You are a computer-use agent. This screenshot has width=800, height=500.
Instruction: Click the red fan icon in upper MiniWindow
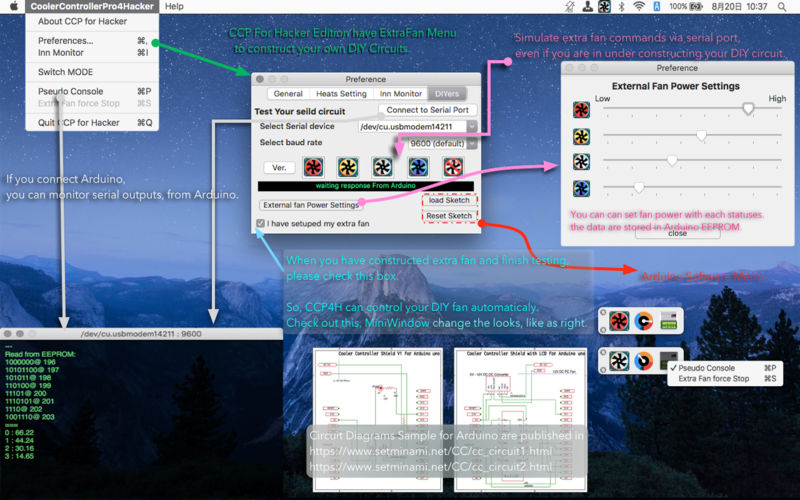tap(619, 321)
